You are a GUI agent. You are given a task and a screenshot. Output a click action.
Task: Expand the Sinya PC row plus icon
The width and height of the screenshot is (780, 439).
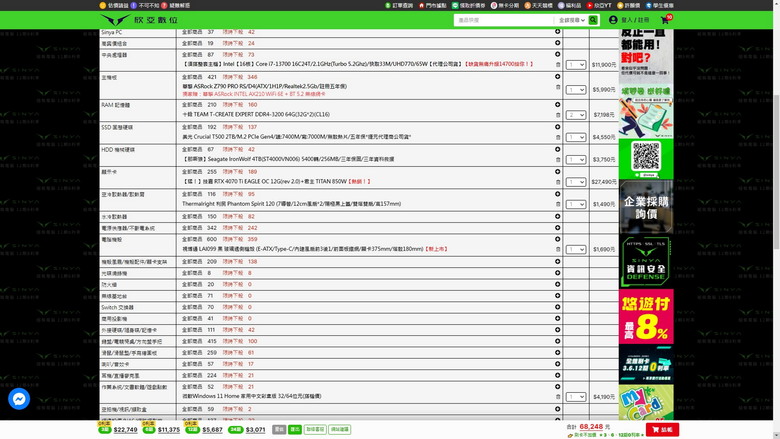click(x=557, y=31)
